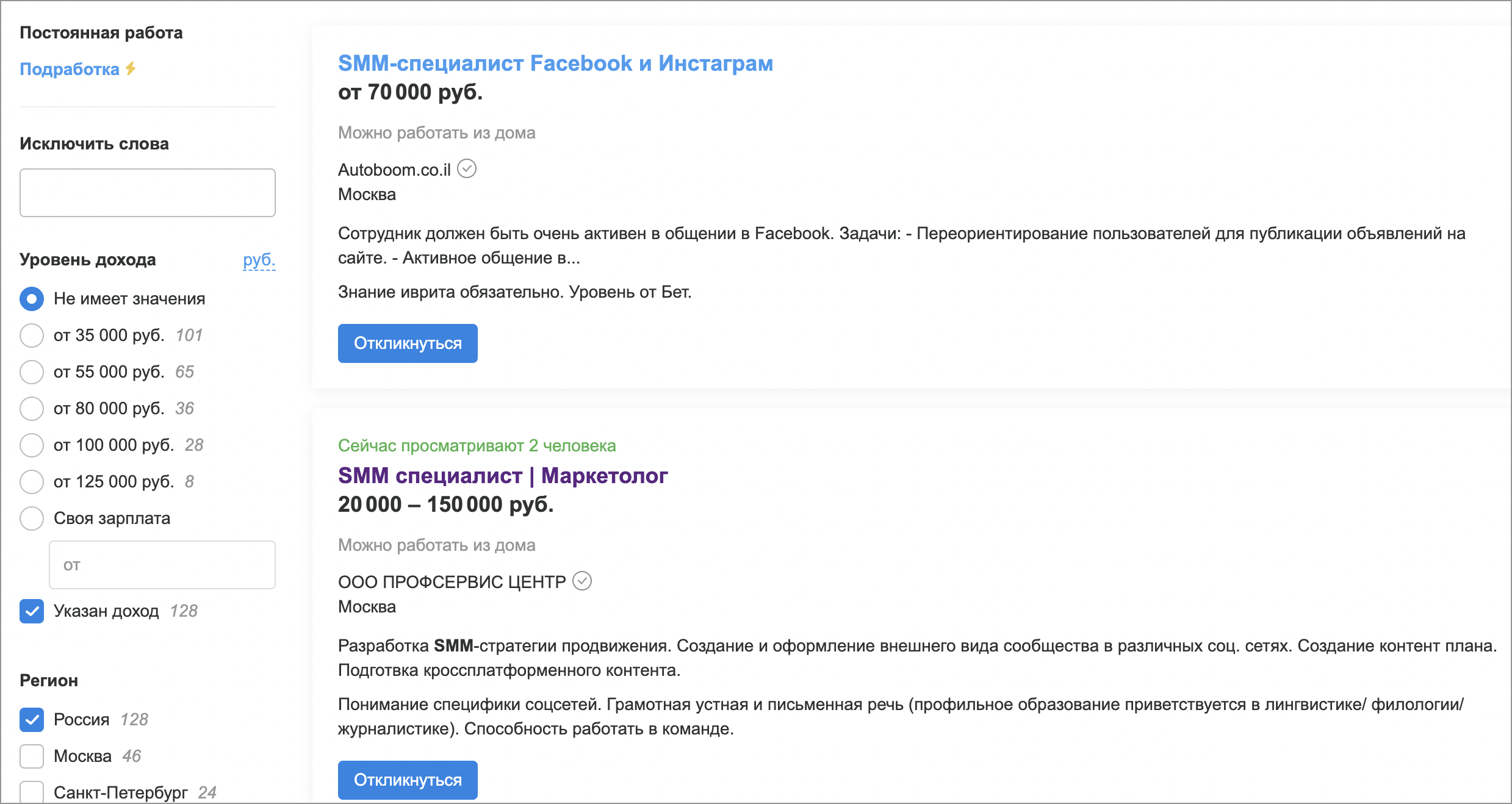Choose income level от 55 000 руб.

tap(32, 372)
